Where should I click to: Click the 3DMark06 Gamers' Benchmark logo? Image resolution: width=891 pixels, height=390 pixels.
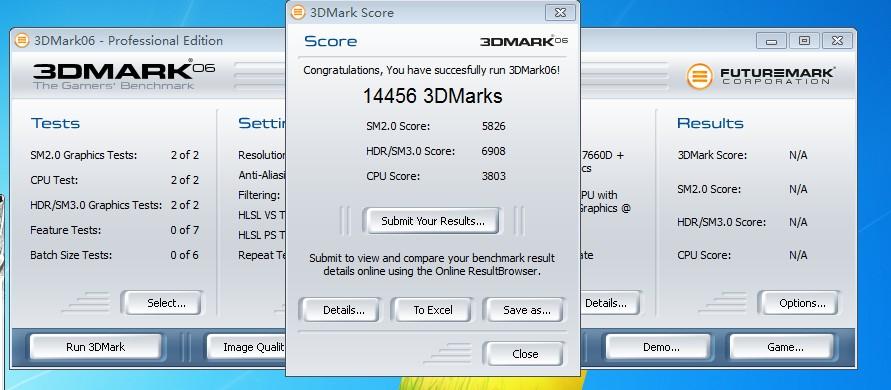[124, 74]
